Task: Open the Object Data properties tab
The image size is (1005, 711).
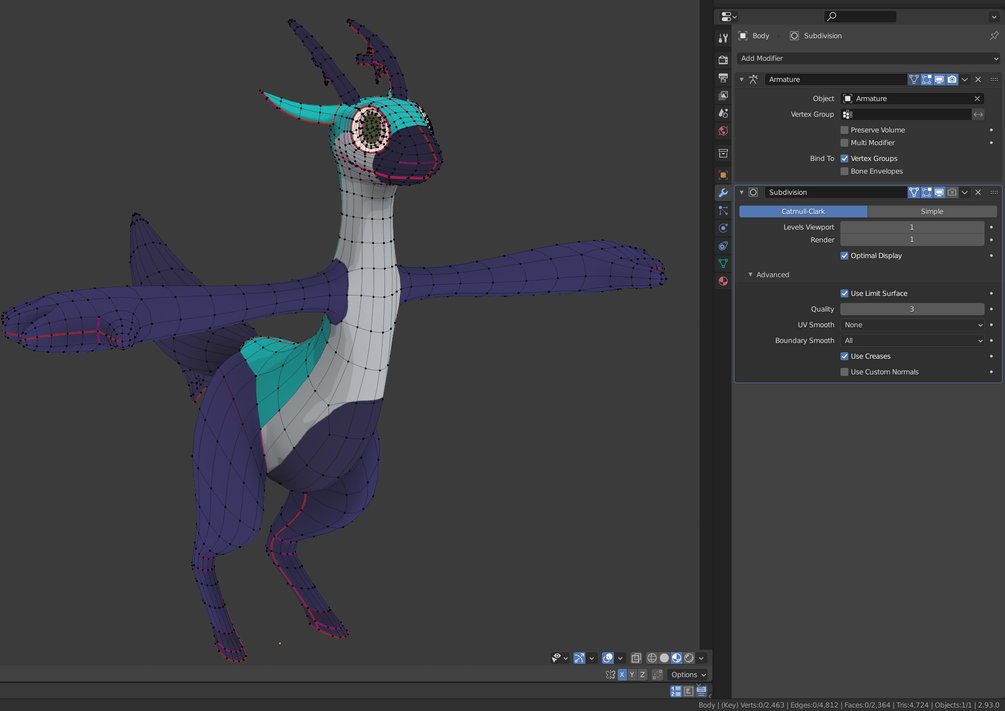Action: pos(723,263)
